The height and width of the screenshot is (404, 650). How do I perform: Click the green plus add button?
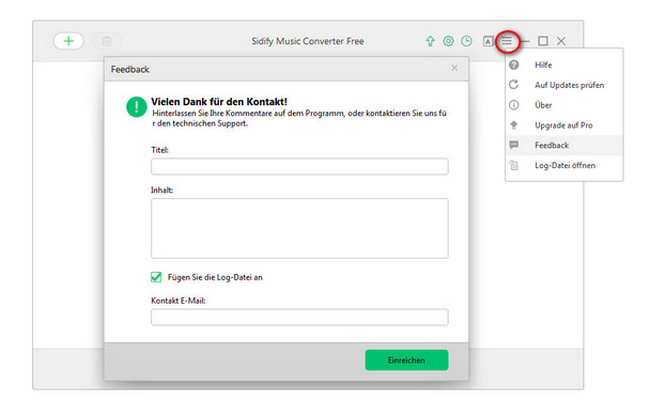[69, 41]
